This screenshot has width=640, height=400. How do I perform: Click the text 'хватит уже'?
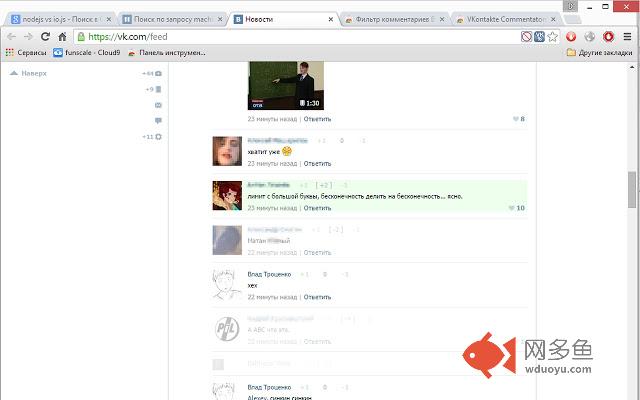264,152
